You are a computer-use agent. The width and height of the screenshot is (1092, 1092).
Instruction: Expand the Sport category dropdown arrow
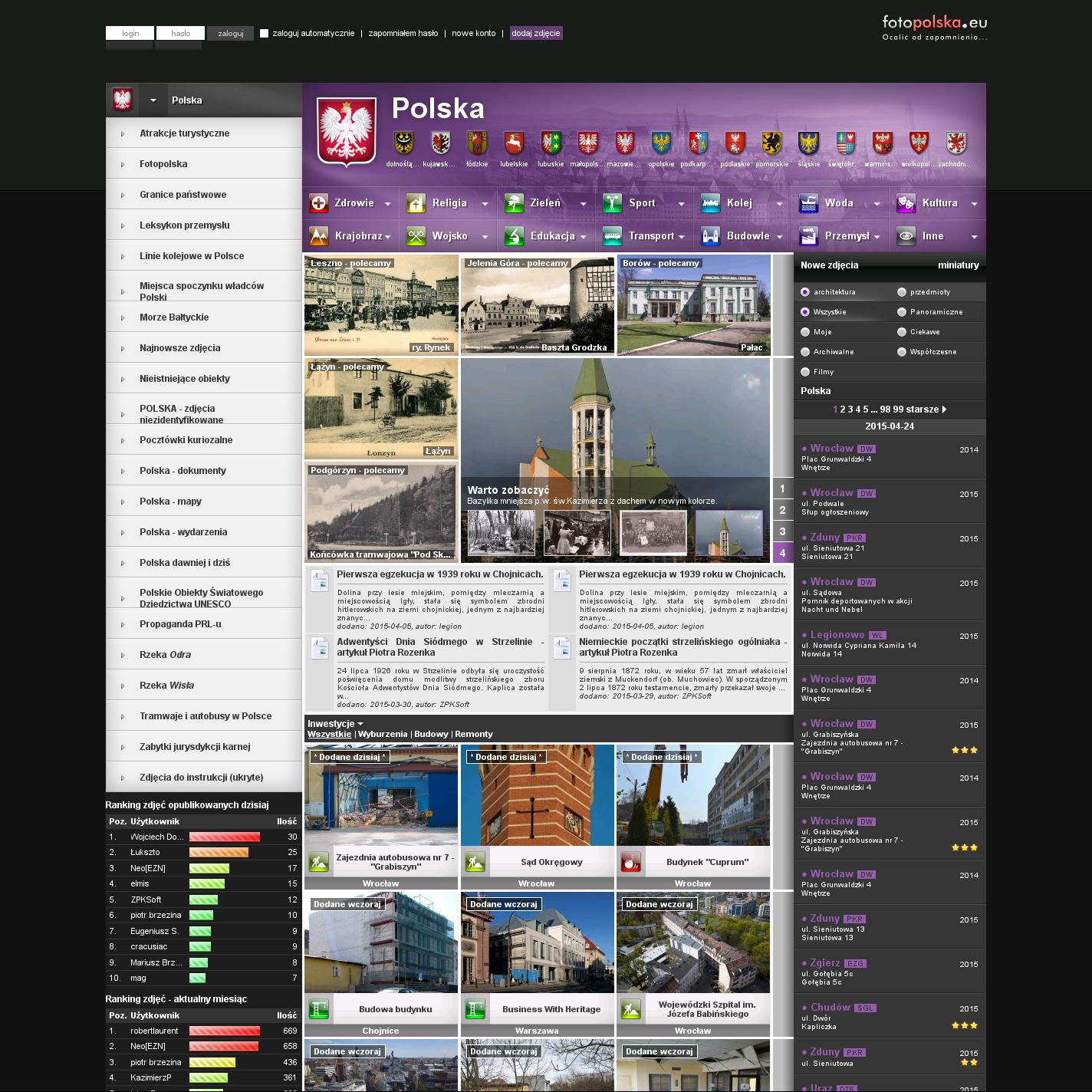[681, 204]
